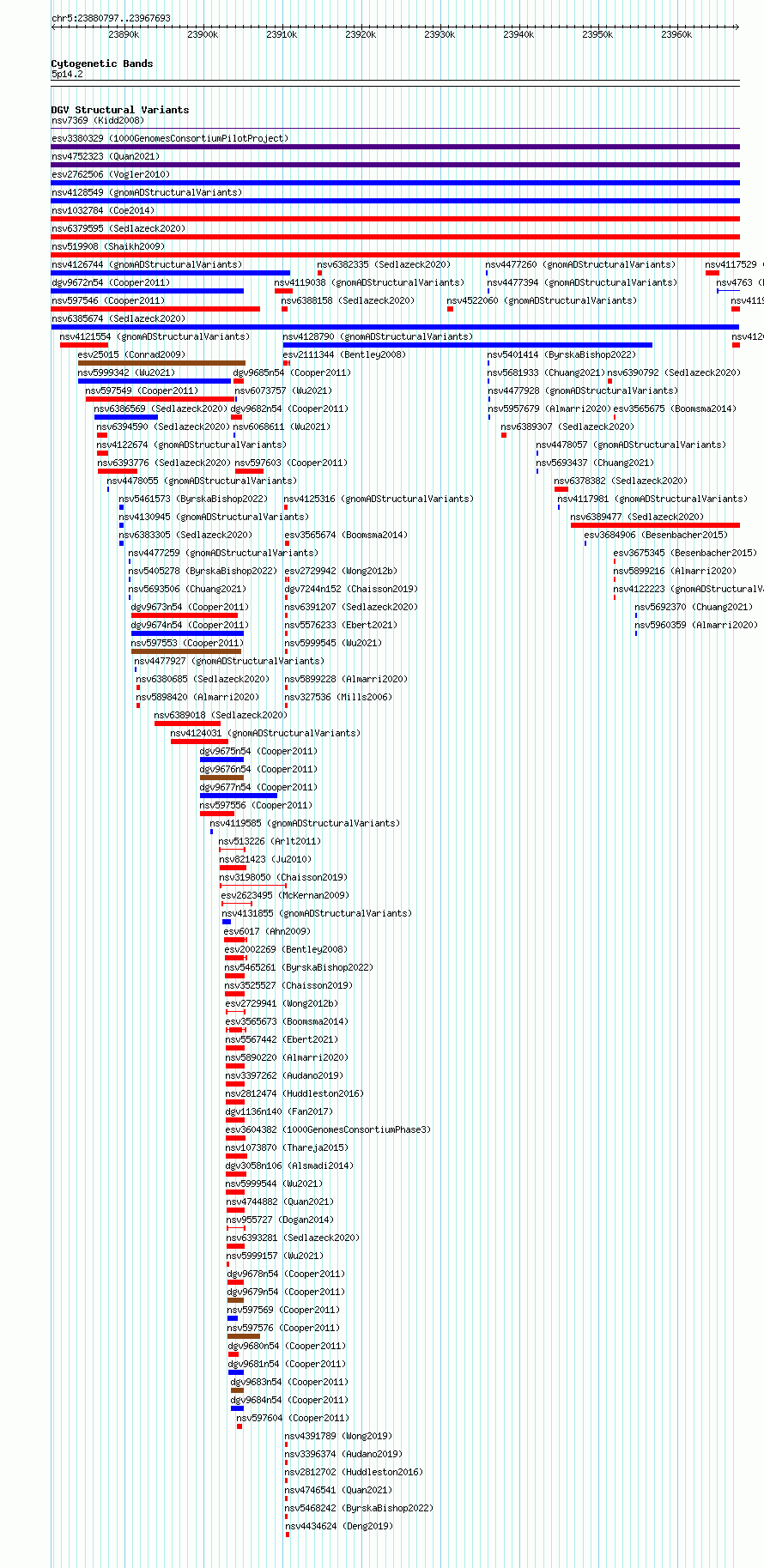Open esv2111344 (Bentley2008) label
This screenshot has height=1568, width=764.
click(x=345, y=354)
